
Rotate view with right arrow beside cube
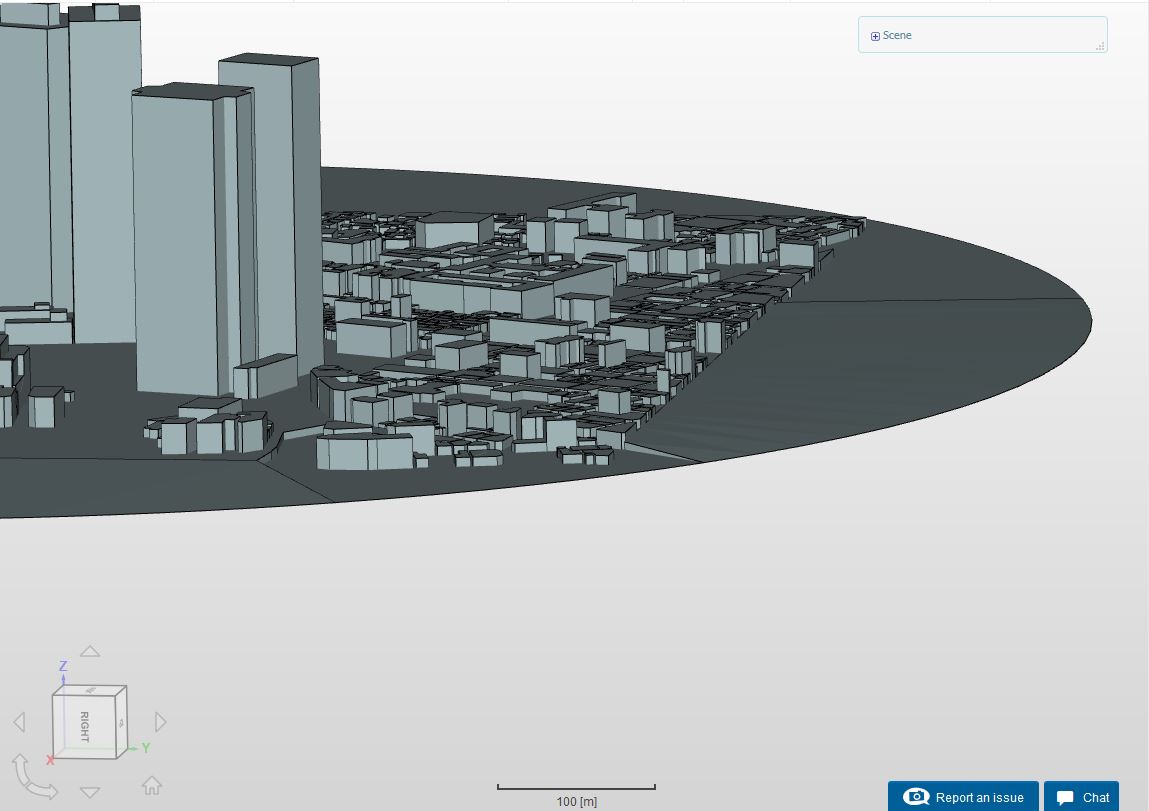click(161, 722)
